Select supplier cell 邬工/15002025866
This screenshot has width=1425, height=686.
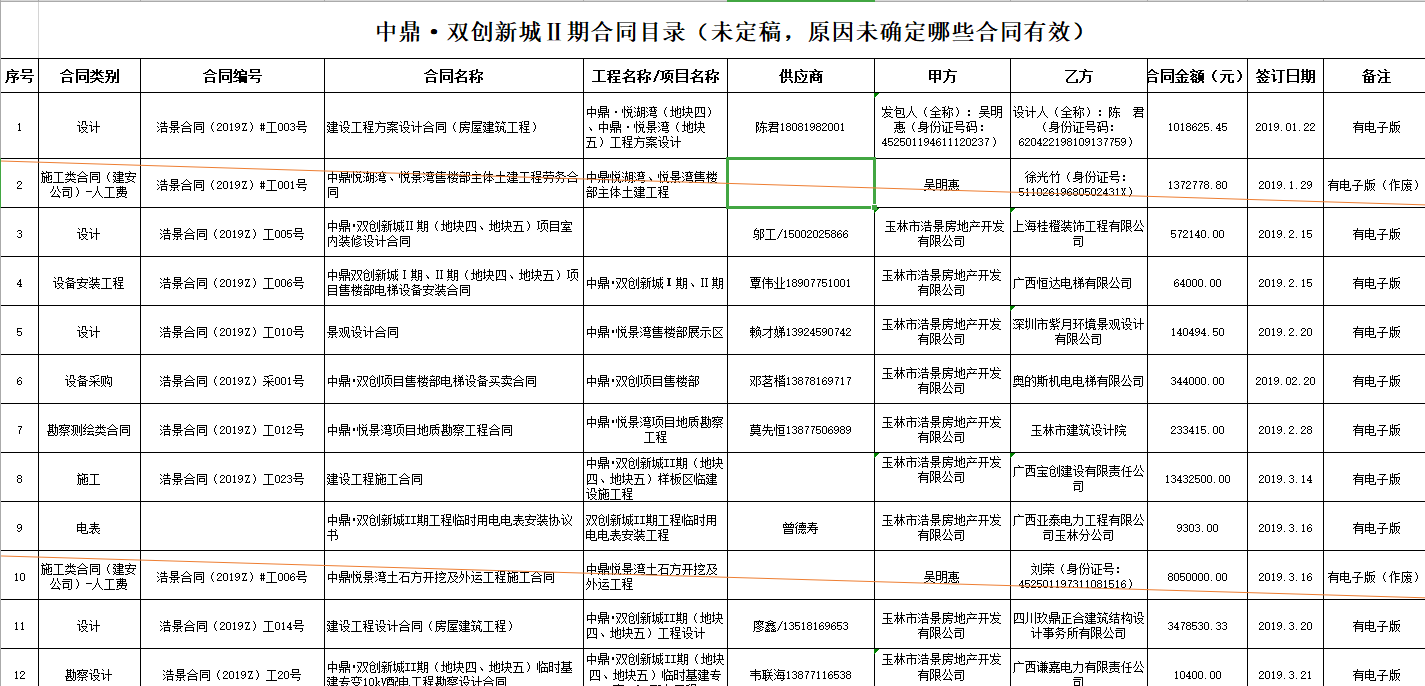click(801, 234)
